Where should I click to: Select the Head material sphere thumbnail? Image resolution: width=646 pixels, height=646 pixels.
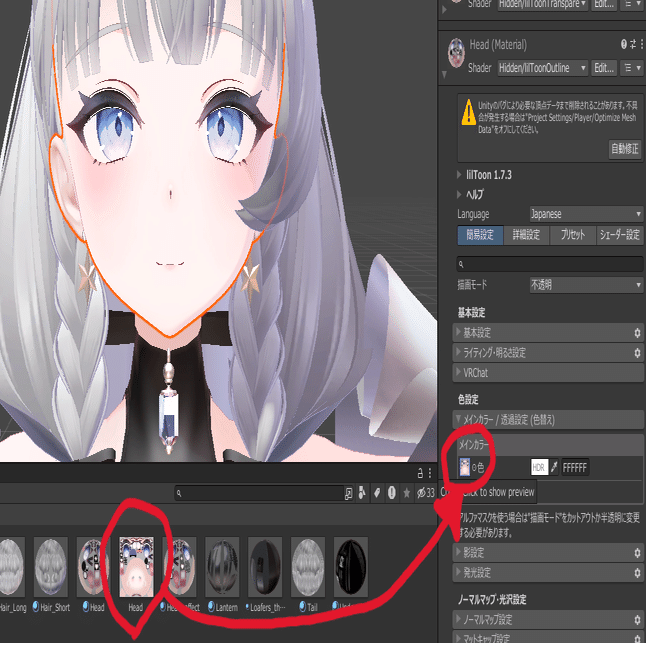point(94,567)
